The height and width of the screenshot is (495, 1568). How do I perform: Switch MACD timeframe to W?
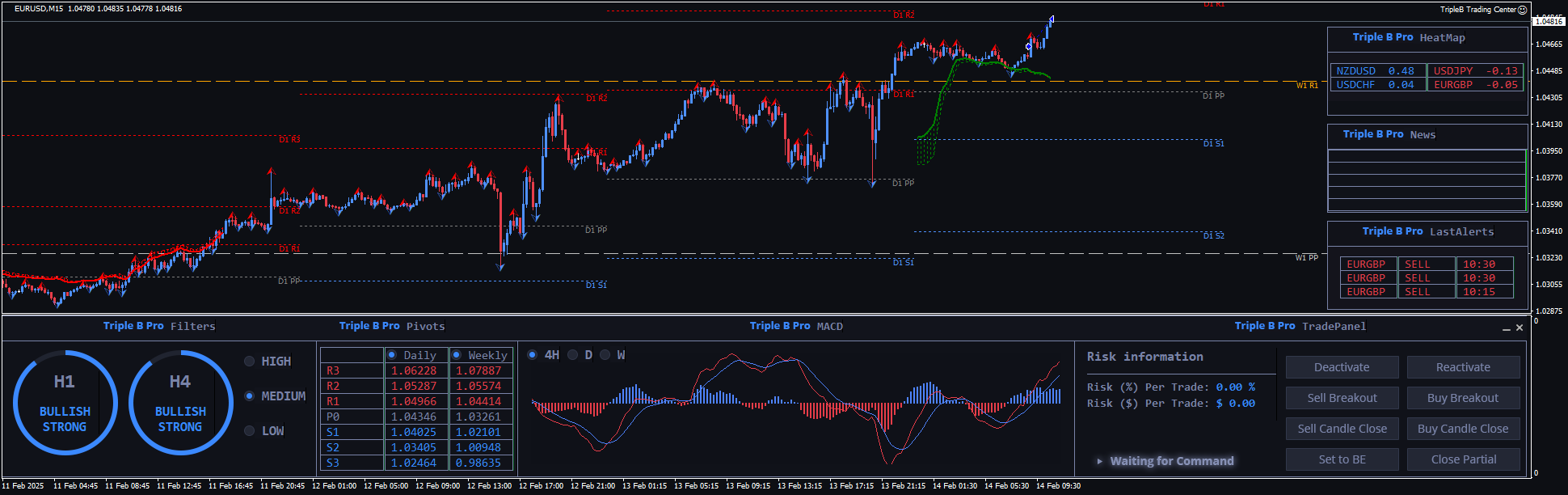pos(605,355)
